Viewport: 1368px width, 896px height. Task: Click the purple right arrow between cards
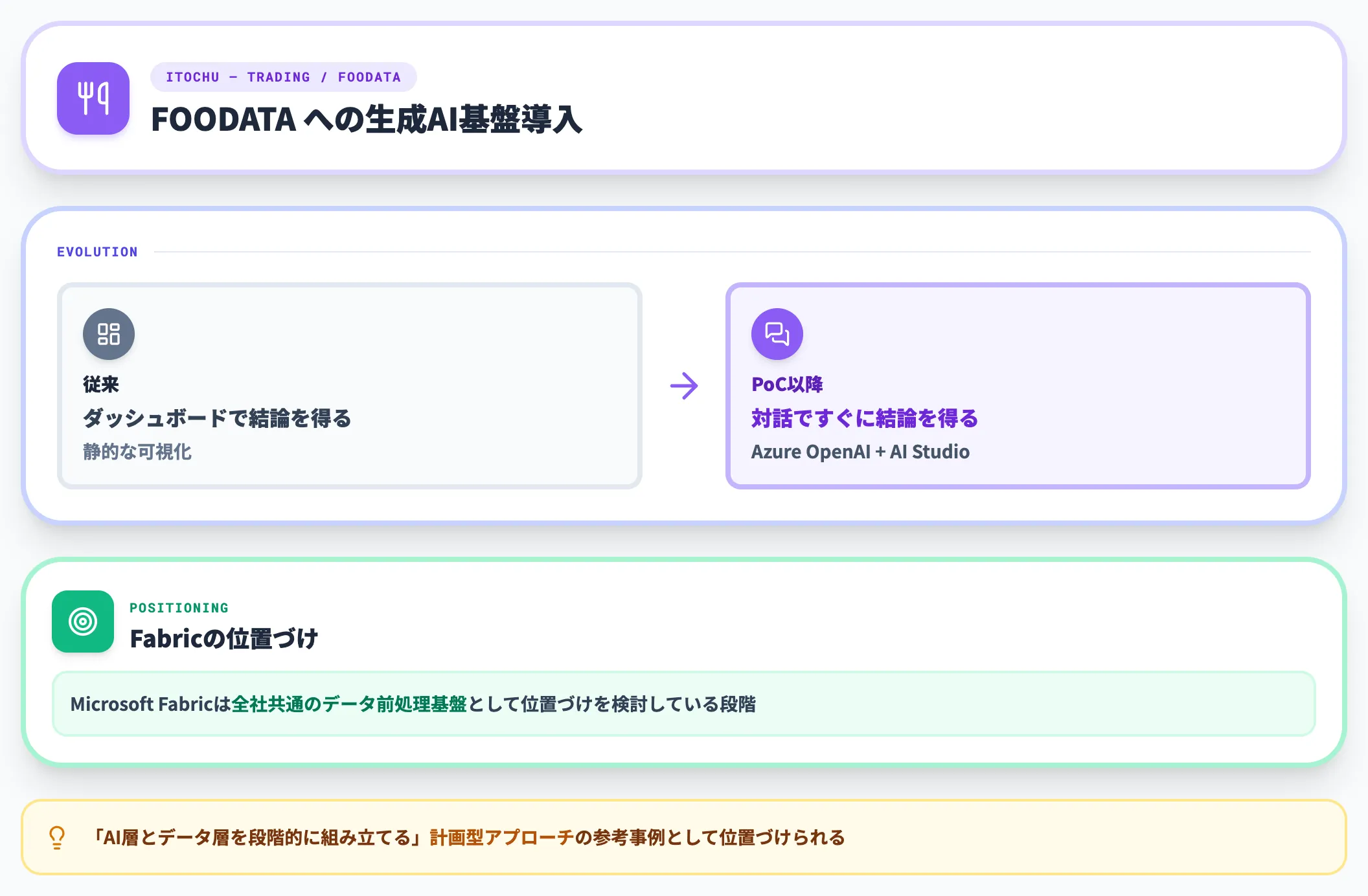684,386
